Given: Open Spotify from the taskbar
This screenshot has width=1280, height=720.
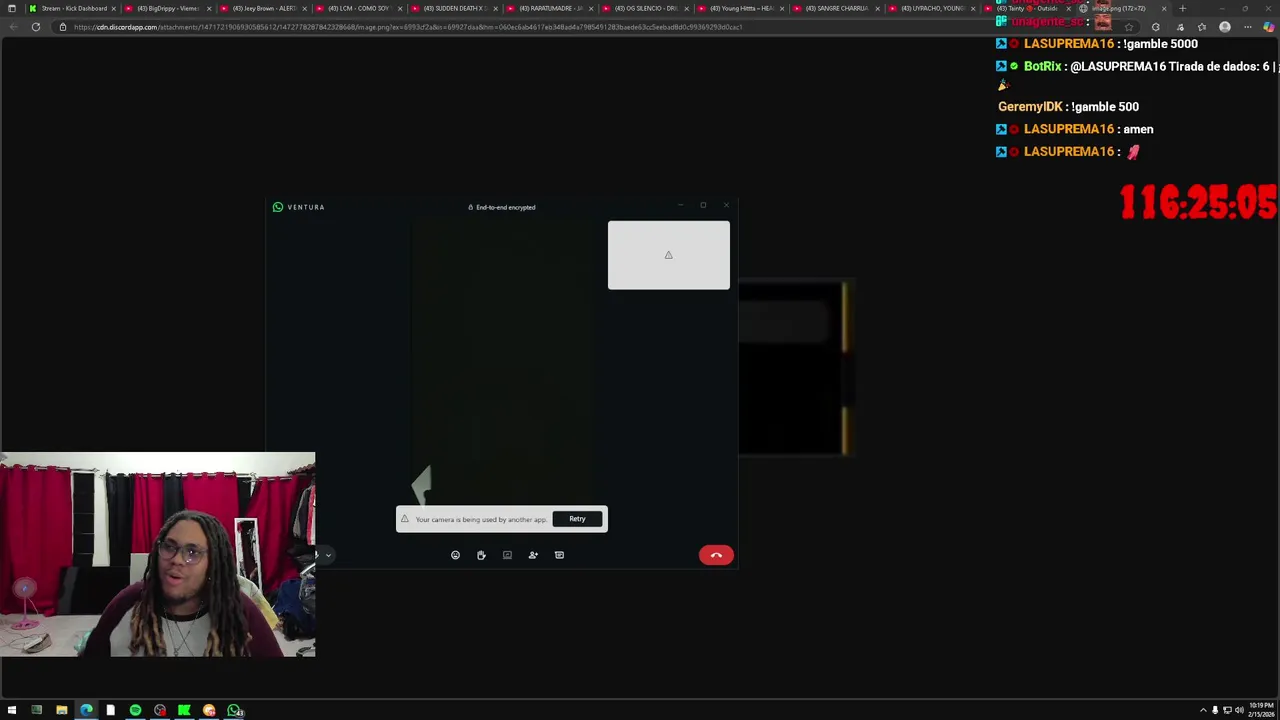Looking at the screenshot, I should (135, 711).
